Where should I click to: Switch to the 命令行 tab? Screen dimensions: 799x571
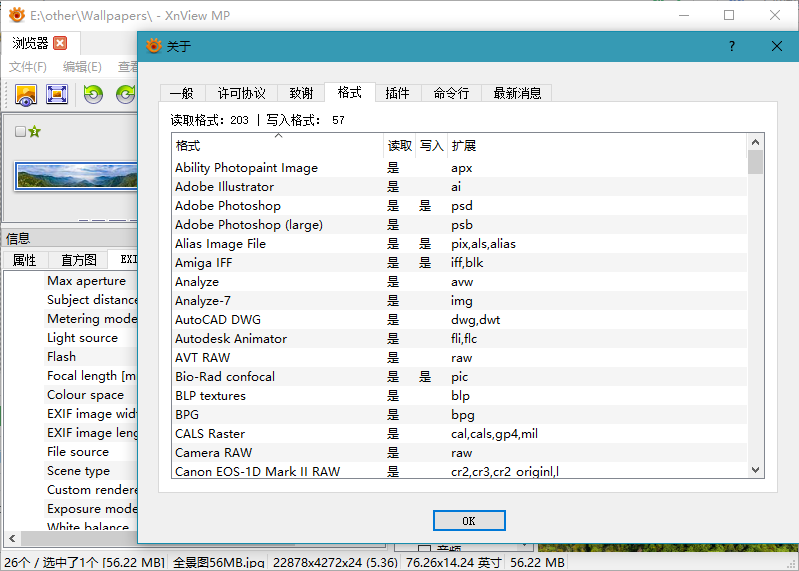451,93
